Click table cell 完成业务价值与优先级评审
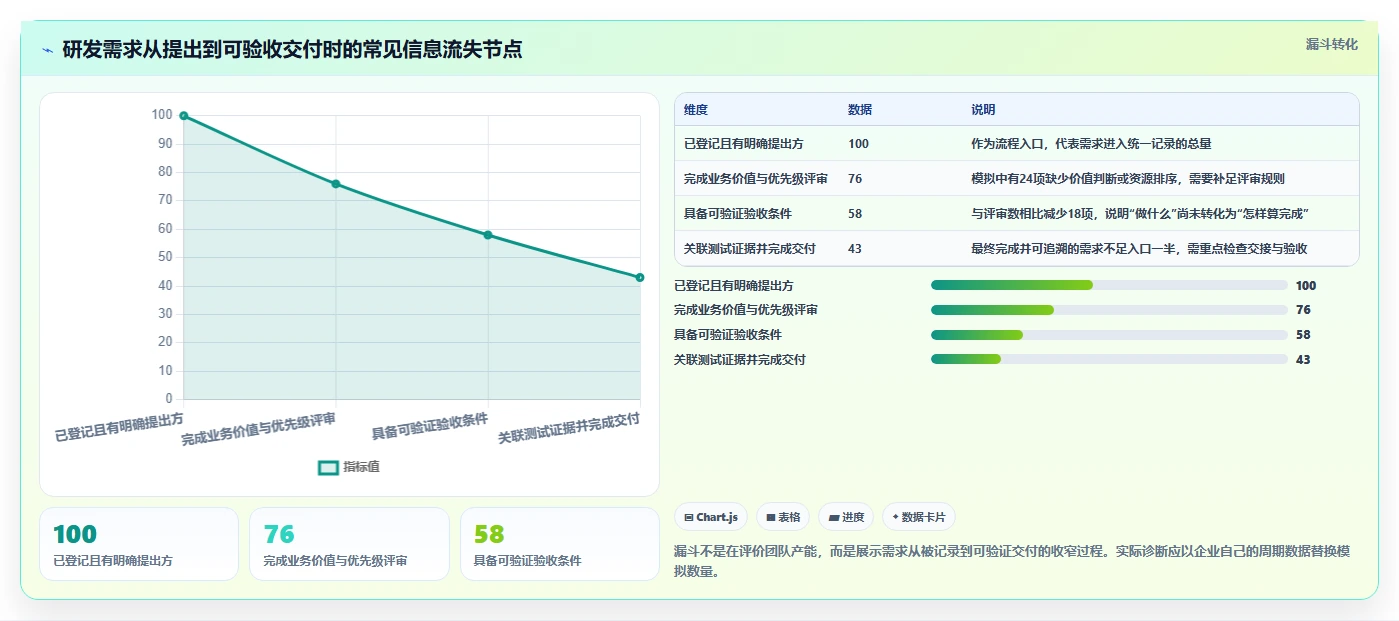This screenshot has width=1399, height=621. point(756,179)
